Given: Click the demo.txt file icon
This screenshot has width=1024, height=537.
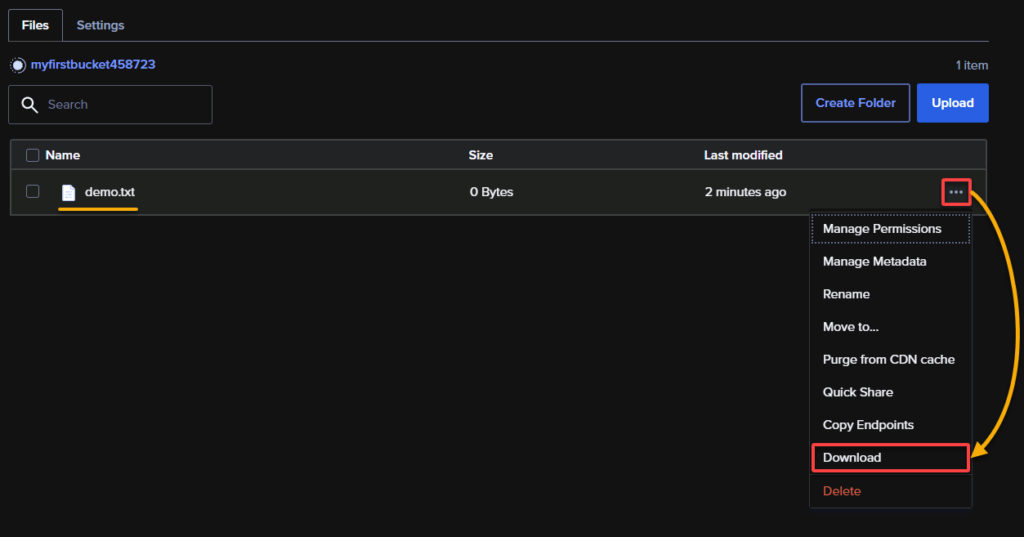Looking at the screenshot, I should point(68,193).
